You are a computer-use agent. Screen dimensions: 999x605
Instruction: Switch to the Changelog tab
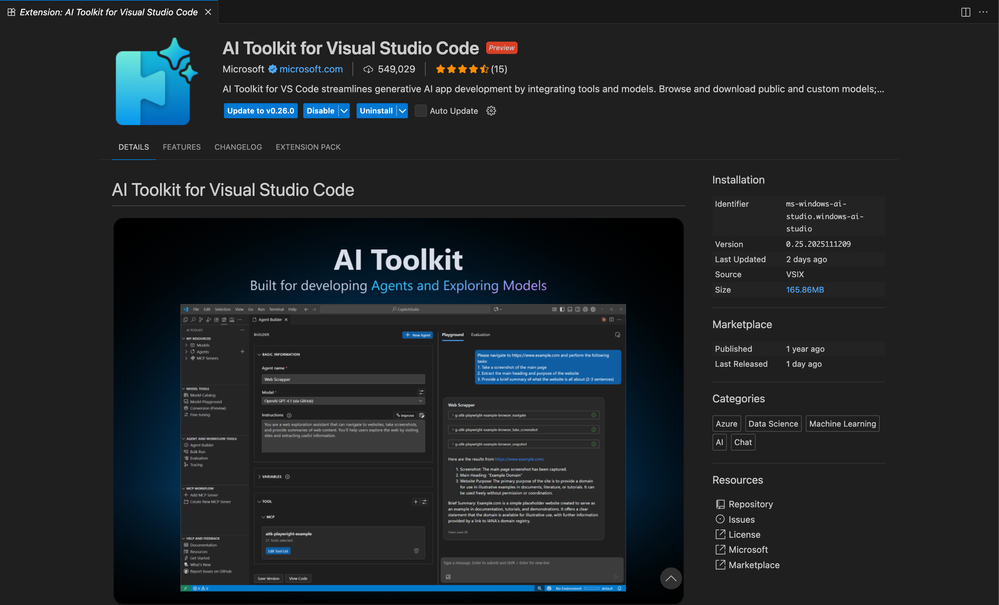[238, 147]
